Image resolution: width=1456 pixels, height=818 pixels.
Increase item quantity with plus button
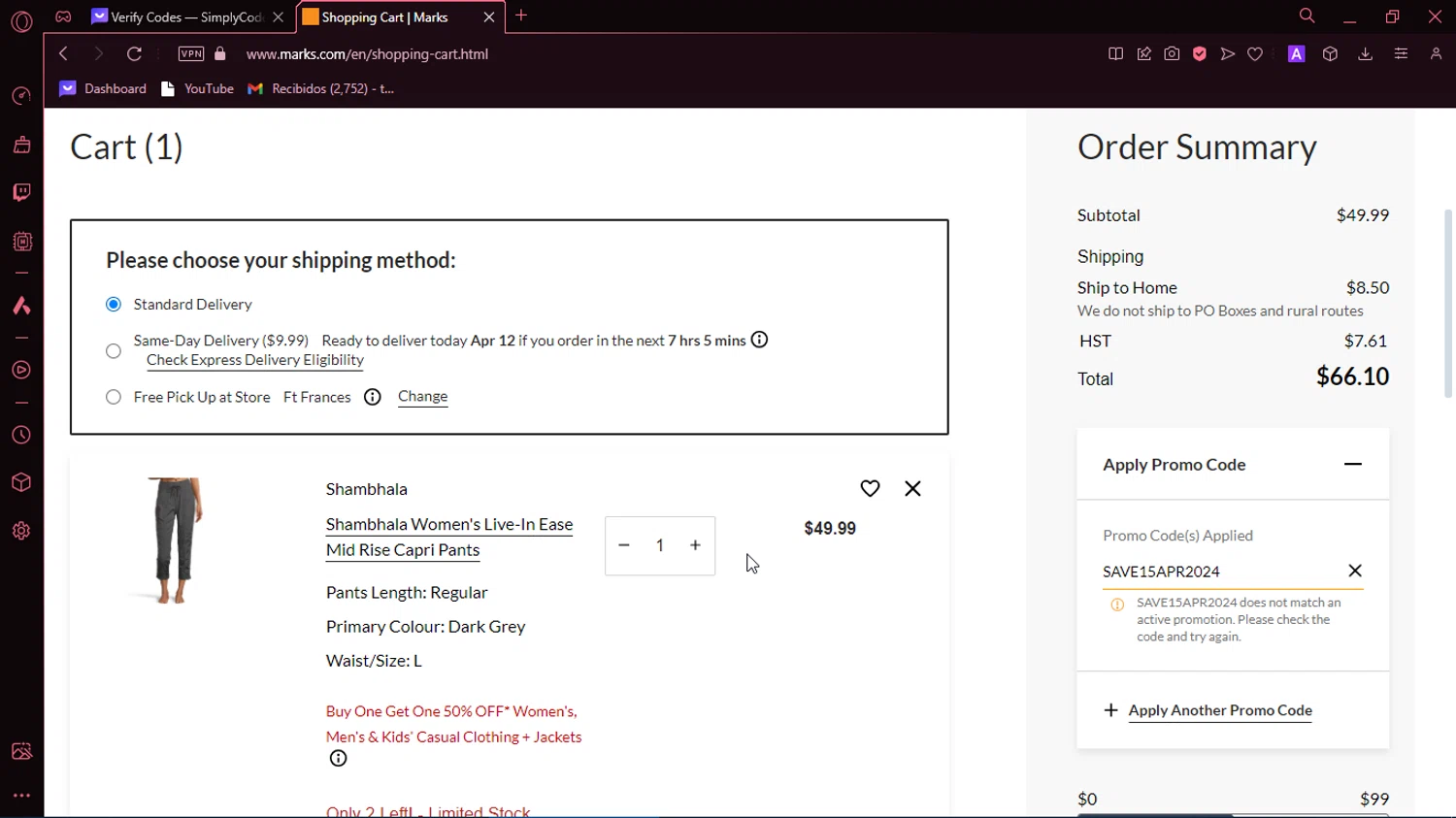(x=695, y=545)
